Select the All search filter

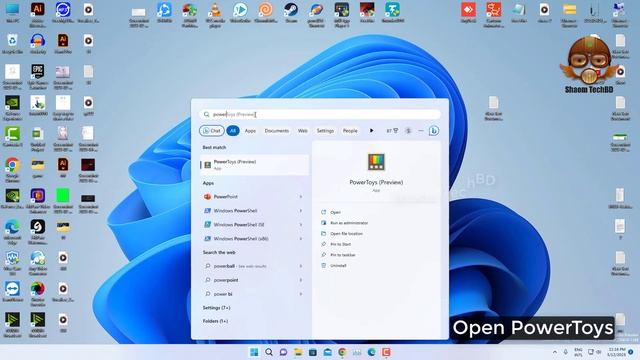(x=233, y=131)
